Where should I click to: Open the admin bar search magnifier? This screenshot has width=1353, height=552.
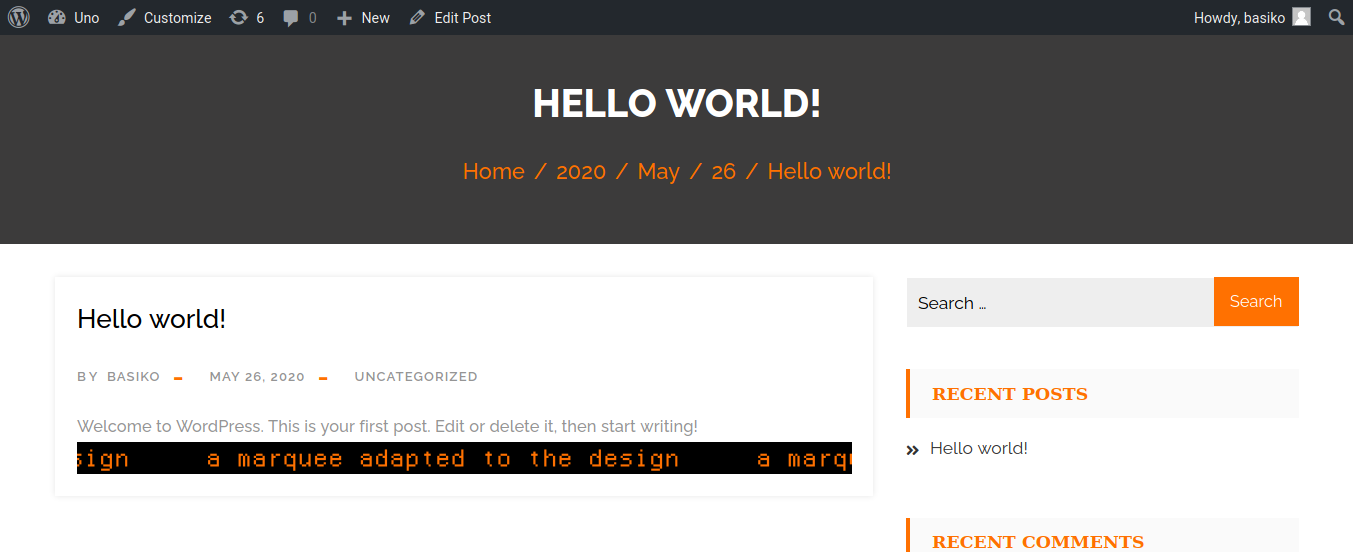point(1336,17)
